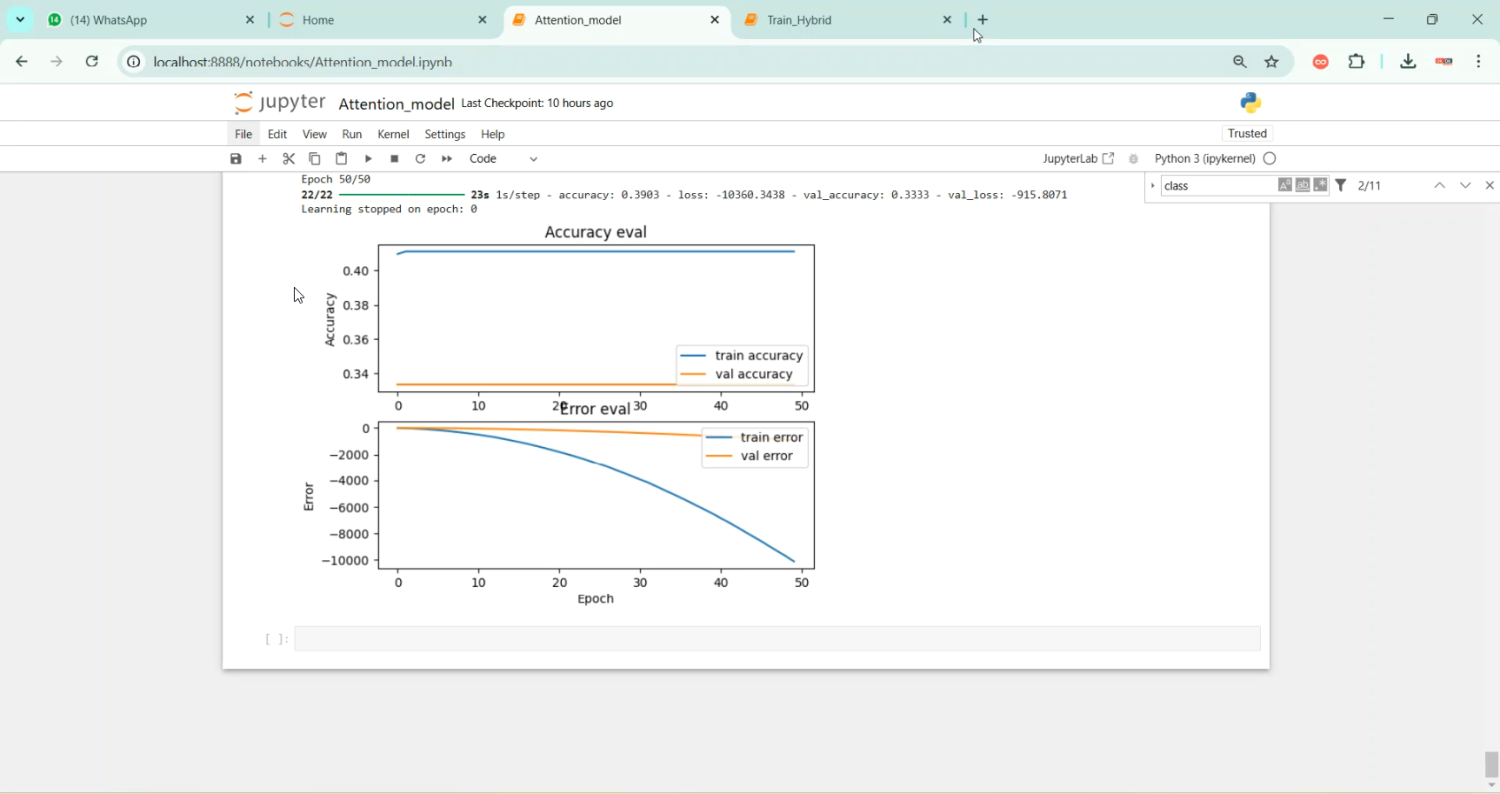Open the search filter options
Viewport: 1500px width, 794px height.
pyautogui.click(x=1340, y=185)
